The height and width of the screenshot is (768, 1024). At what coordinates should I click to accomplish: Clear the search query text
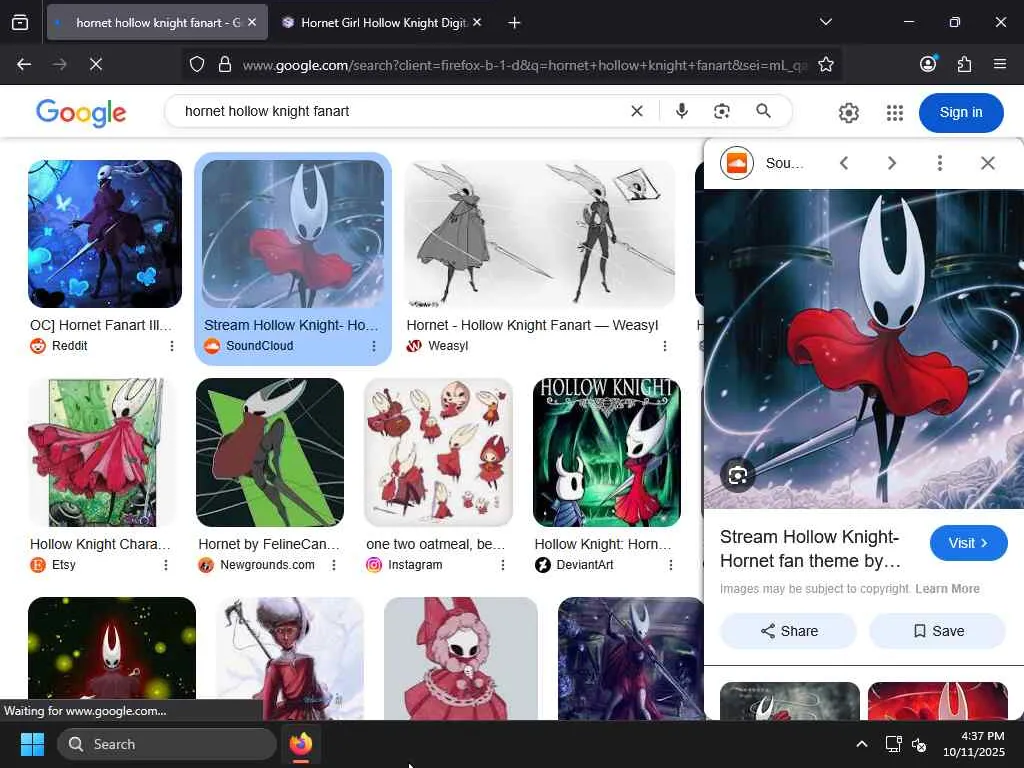pyautogui.click(x=637, y=112)
